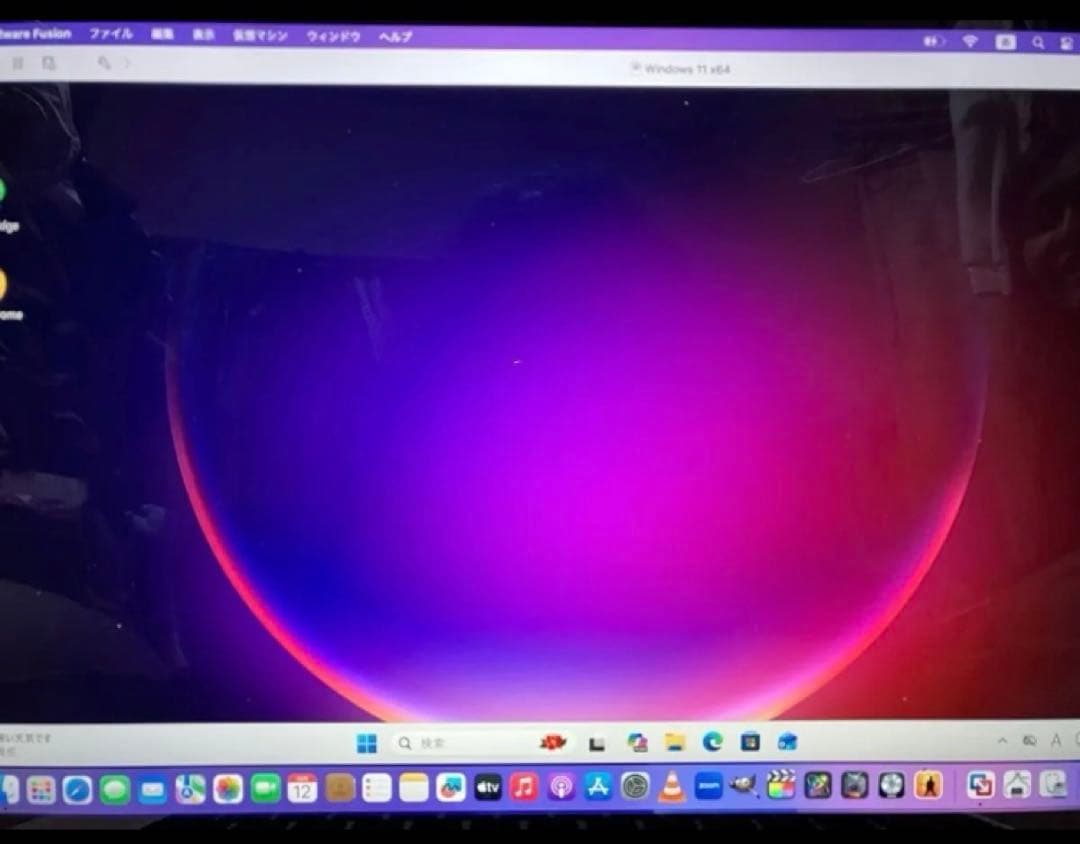Launch the Microsoft Store from the taskbar

click(749, 743)
